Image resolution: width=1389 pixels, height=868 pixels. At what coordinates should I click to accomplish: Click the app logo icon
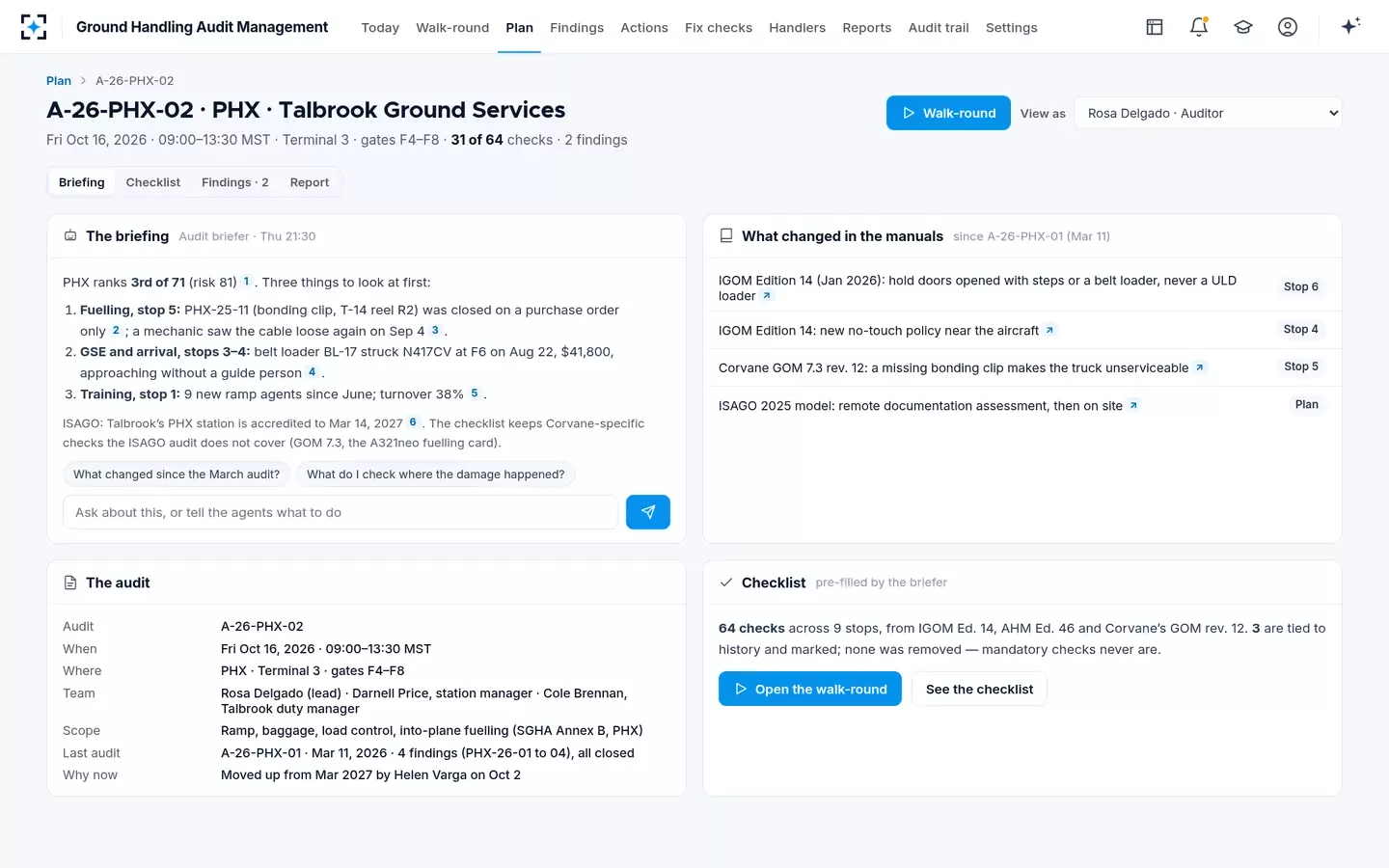(34, 27)
